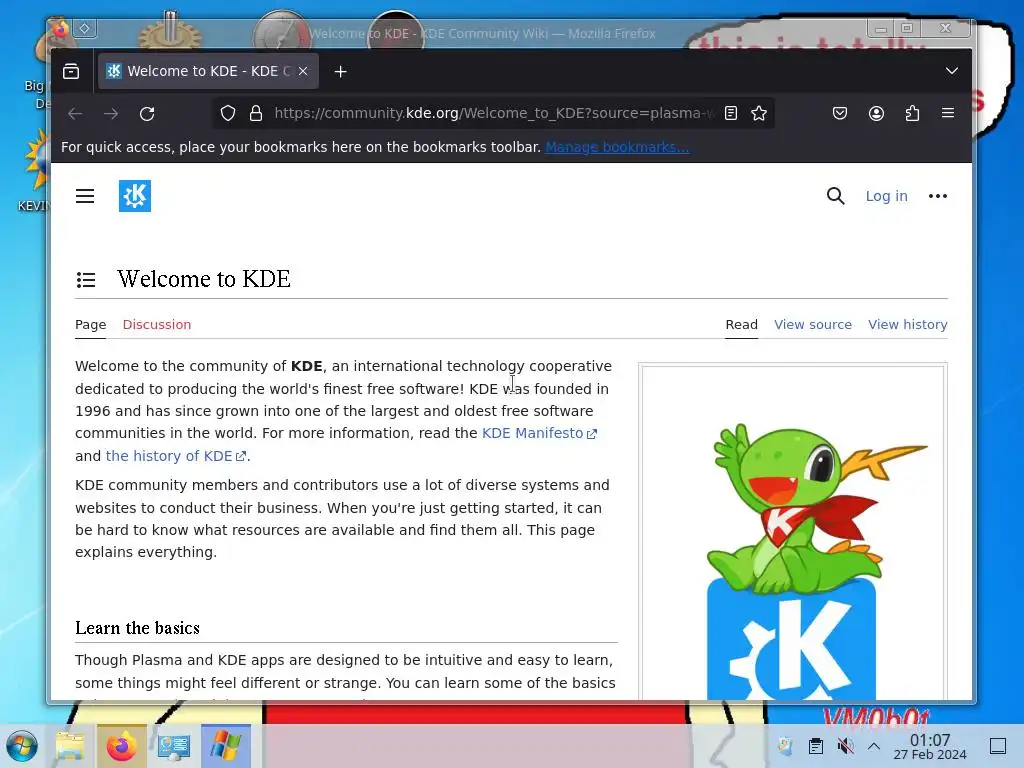
Task: Toggle the table of contents icon
Action: [86, 280]
